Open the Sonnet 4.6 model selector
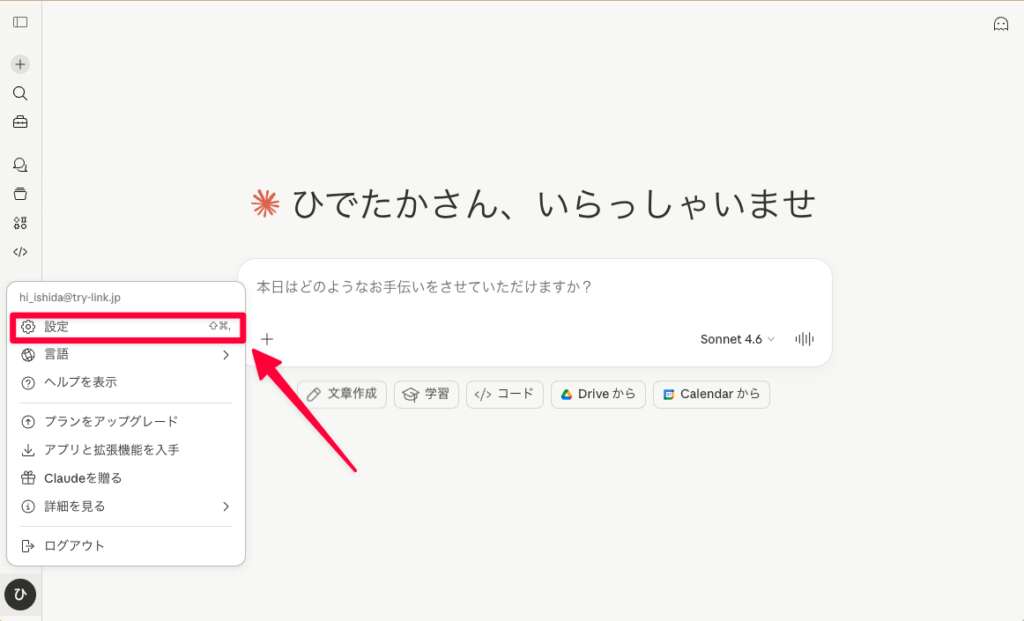Image resolution: width=1024 pixels, height=621 pixels. [x=736, y=339]
